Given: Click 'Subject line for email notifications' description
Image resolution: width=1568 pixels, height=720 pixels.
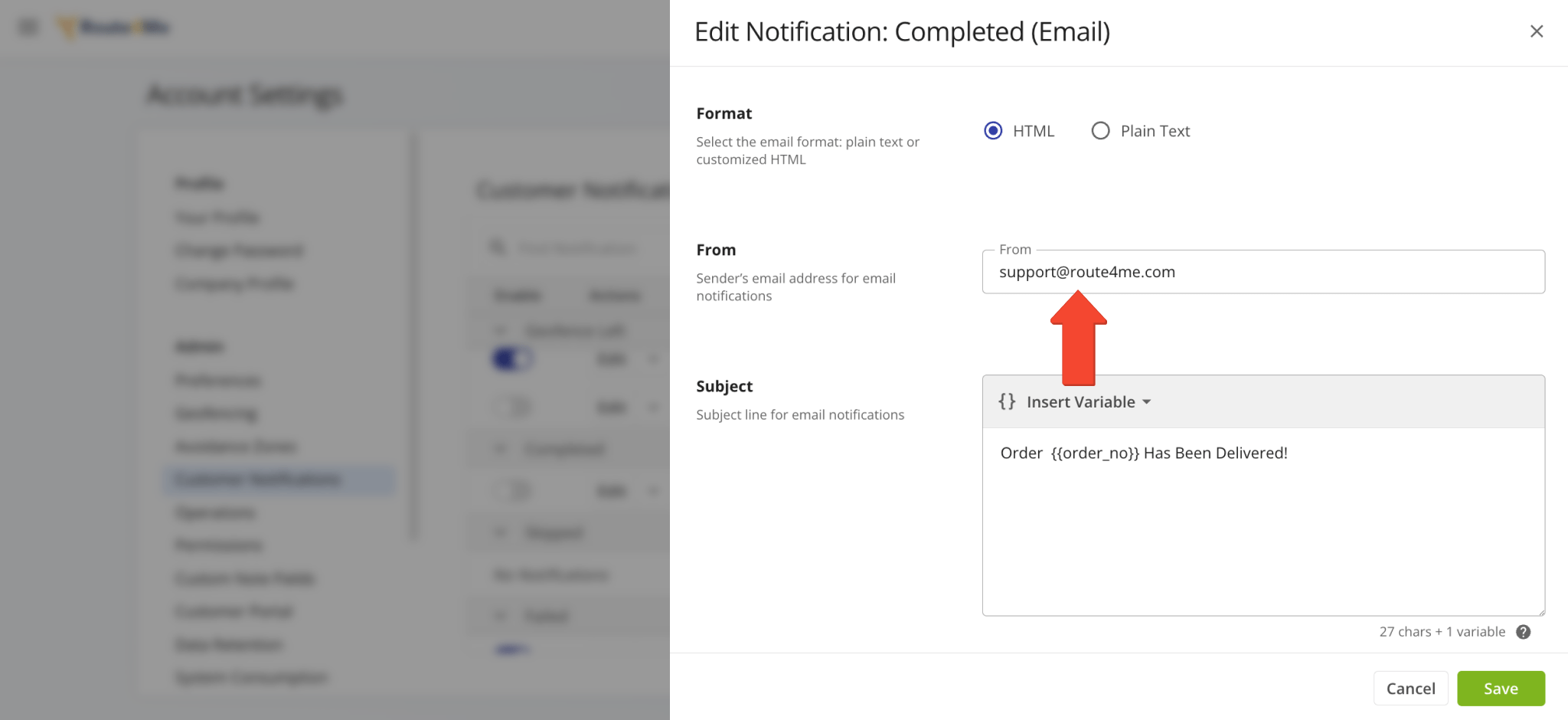Looking at the screenshot, I should 800,414.
